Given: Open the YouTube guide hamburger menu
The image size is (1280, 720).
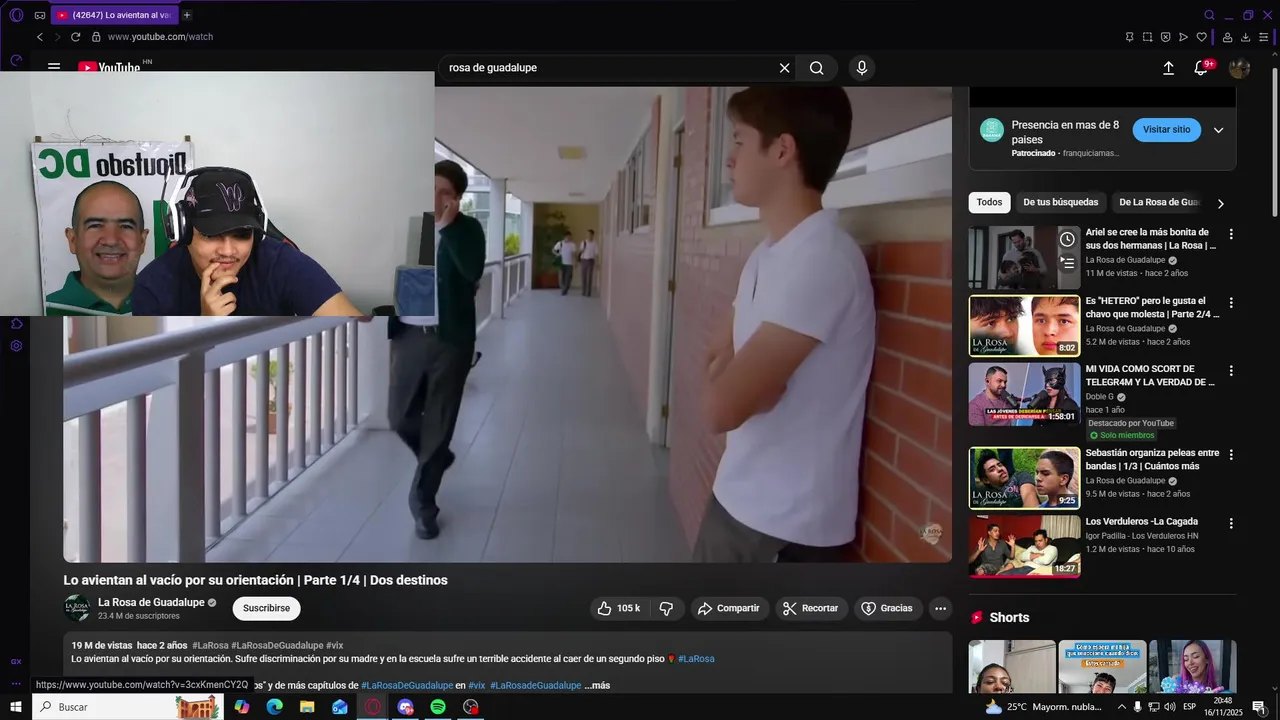Looking at the screenshot, I should [x=54, y=68].
